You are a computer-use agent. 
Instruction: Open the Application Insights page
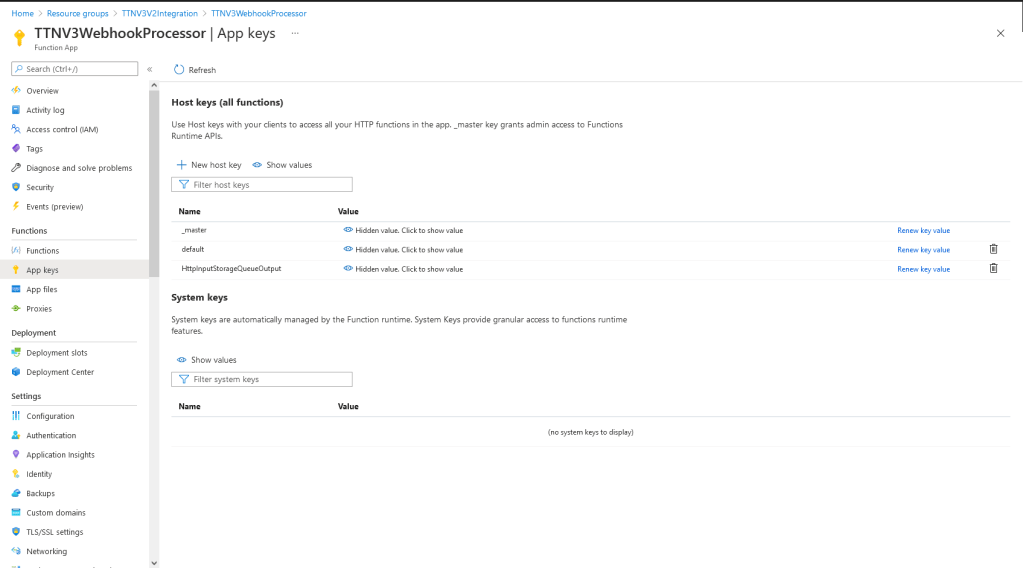60,455
